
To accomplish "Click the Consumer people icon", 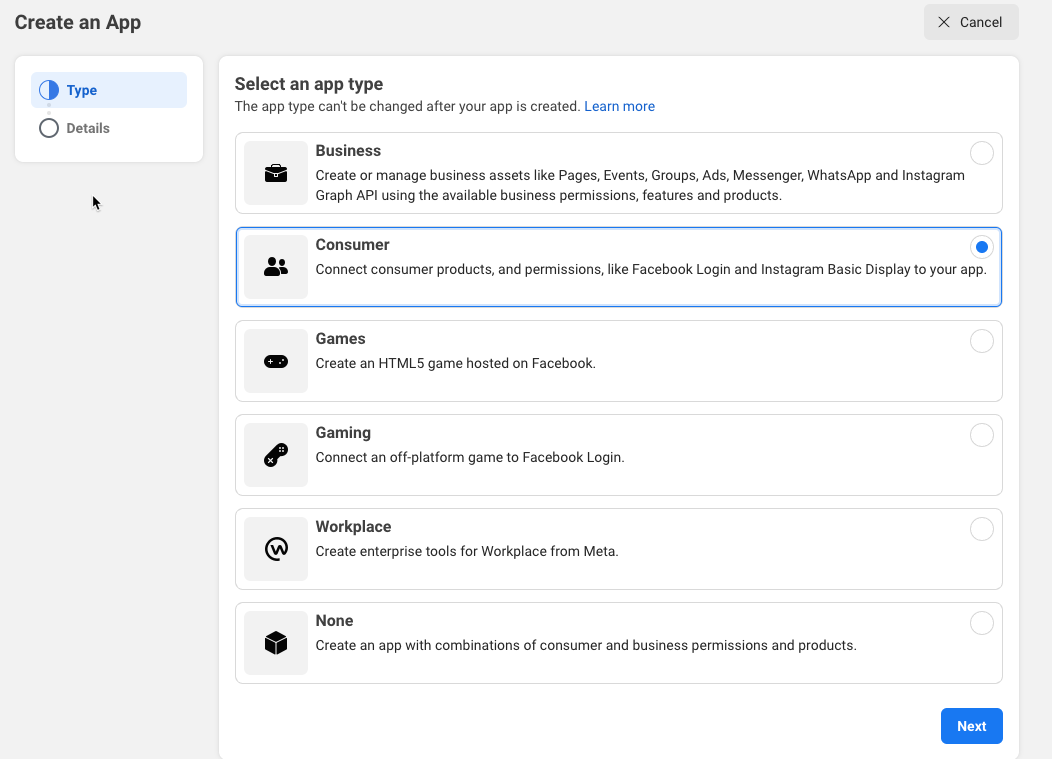I will (276, 267).
